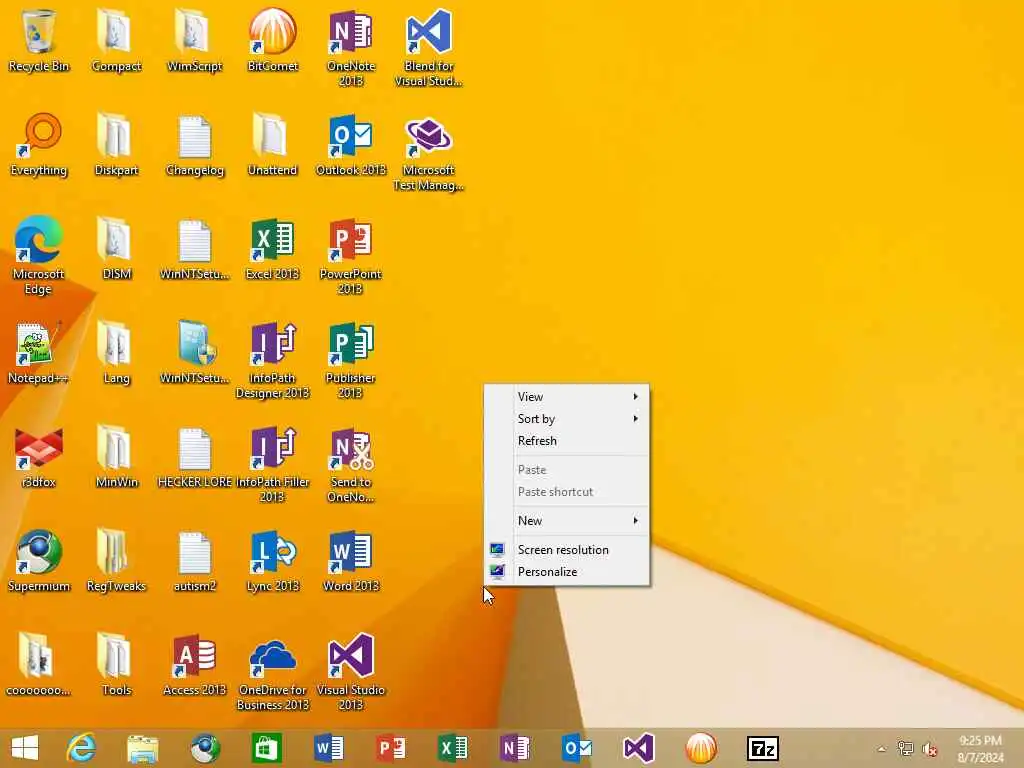
Task: Expand the View submenu
Action: coord(566,396)
